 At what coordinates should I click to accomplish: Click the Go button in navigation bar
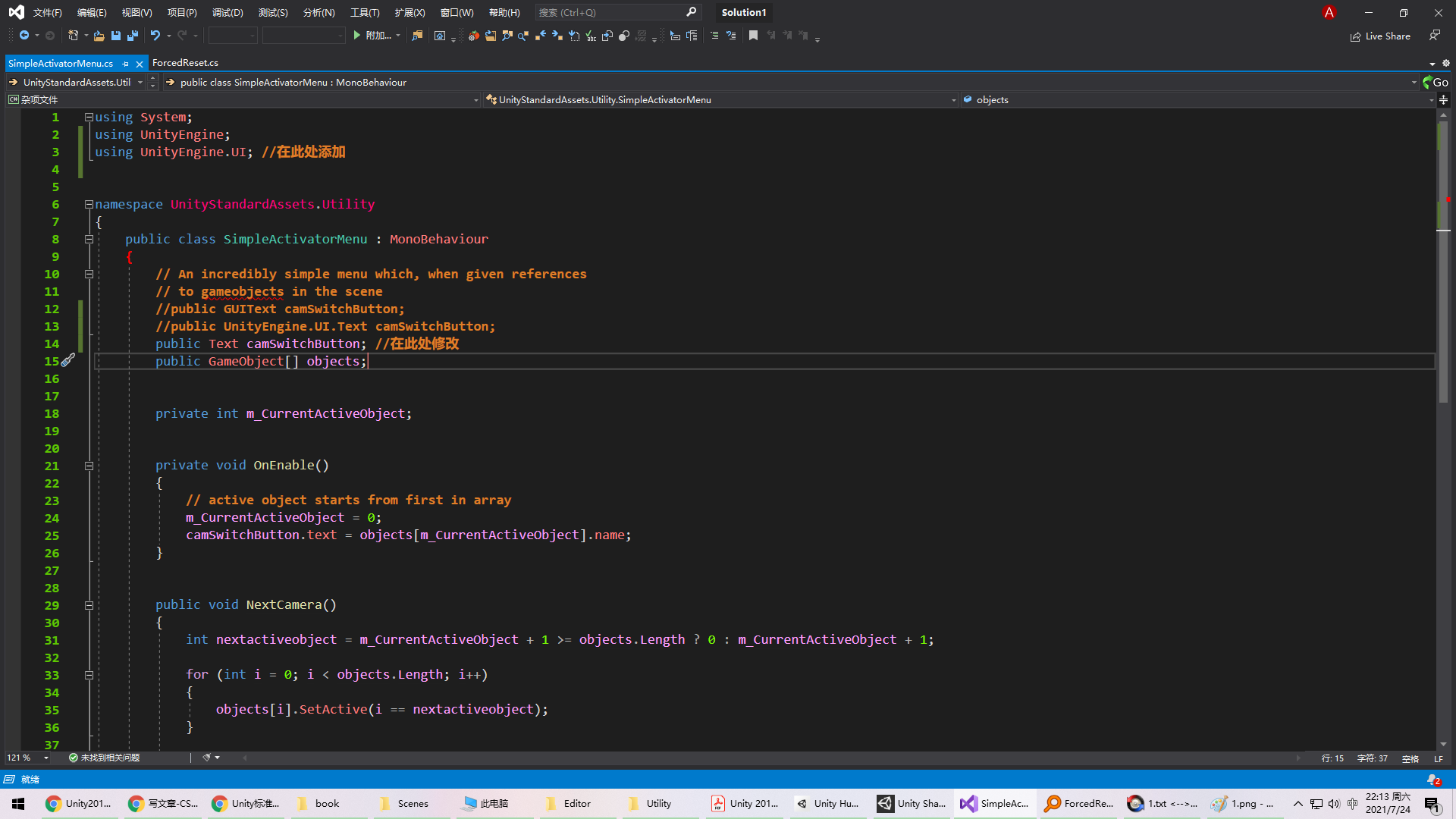pyautogui.click(x=1436, y=82)
